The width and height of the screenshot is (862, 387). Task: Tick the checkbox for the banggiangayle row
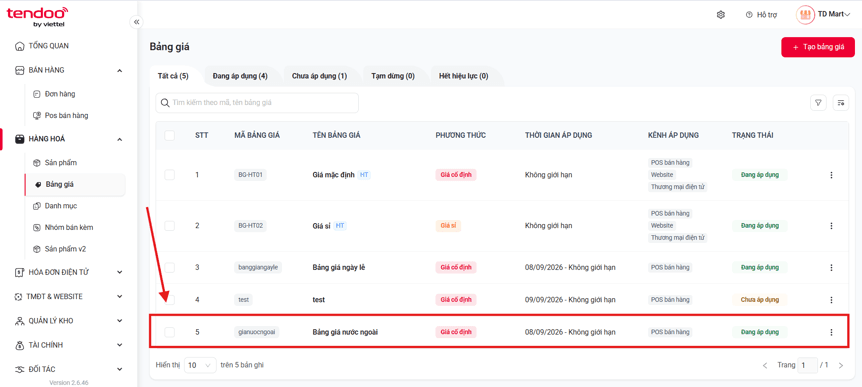pos(170,267)
